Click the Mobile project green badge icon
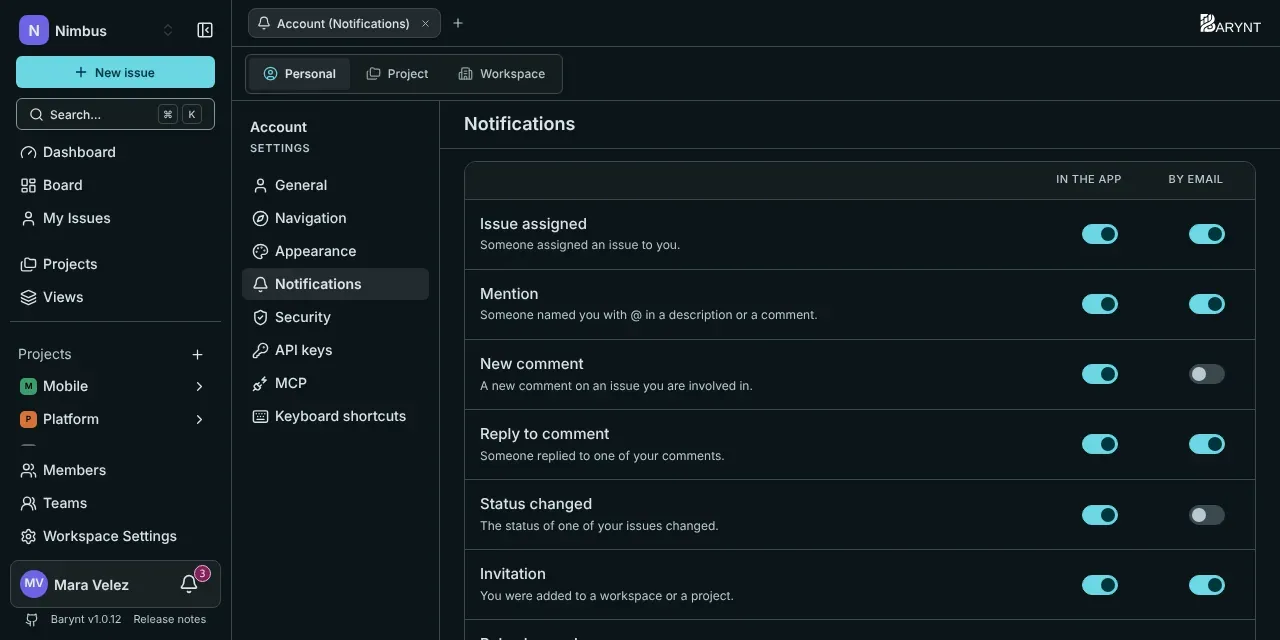The width and height of the screenshot is (1280, 640). click(28, 386)
